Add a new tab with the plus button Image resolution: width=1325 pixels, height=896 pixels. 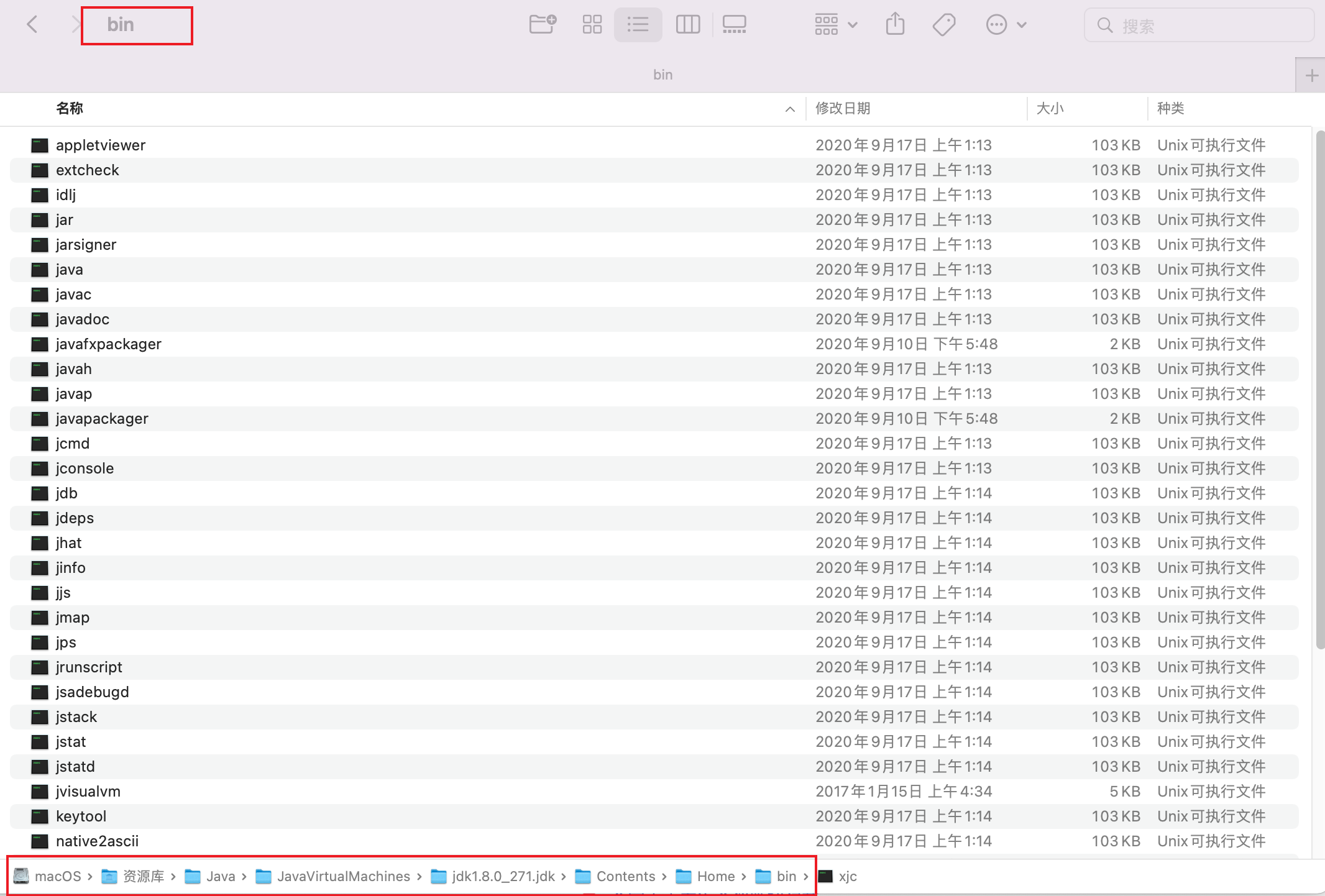(x=1311, y=76)
